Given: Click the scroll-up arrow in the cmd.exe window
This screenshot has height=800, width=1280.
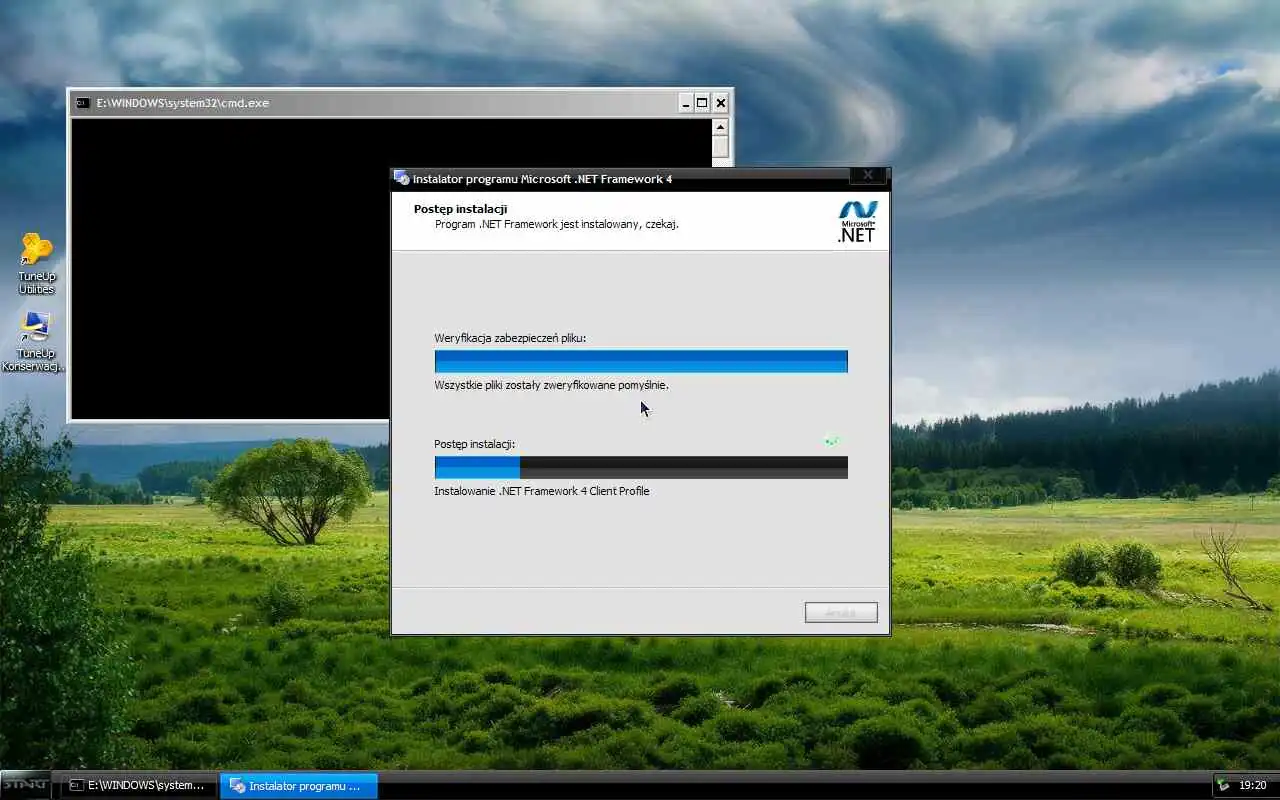Looking at the screenshot, I should (x=720, y=127).
